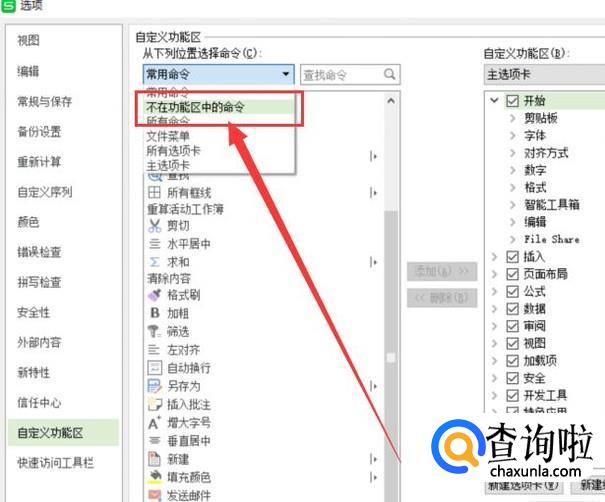Open the 信任中心 options category
This screenshot has height=502, width=605.
(39, 402)
